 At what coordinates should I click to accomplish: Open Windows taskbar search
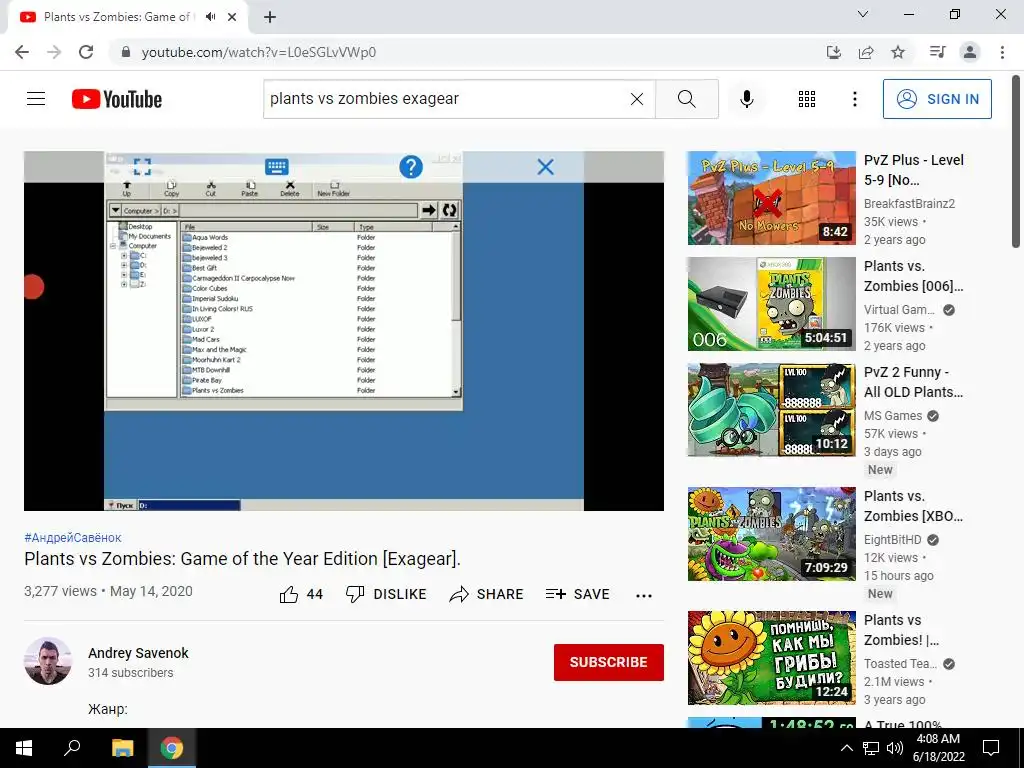[x=72, y=748]
